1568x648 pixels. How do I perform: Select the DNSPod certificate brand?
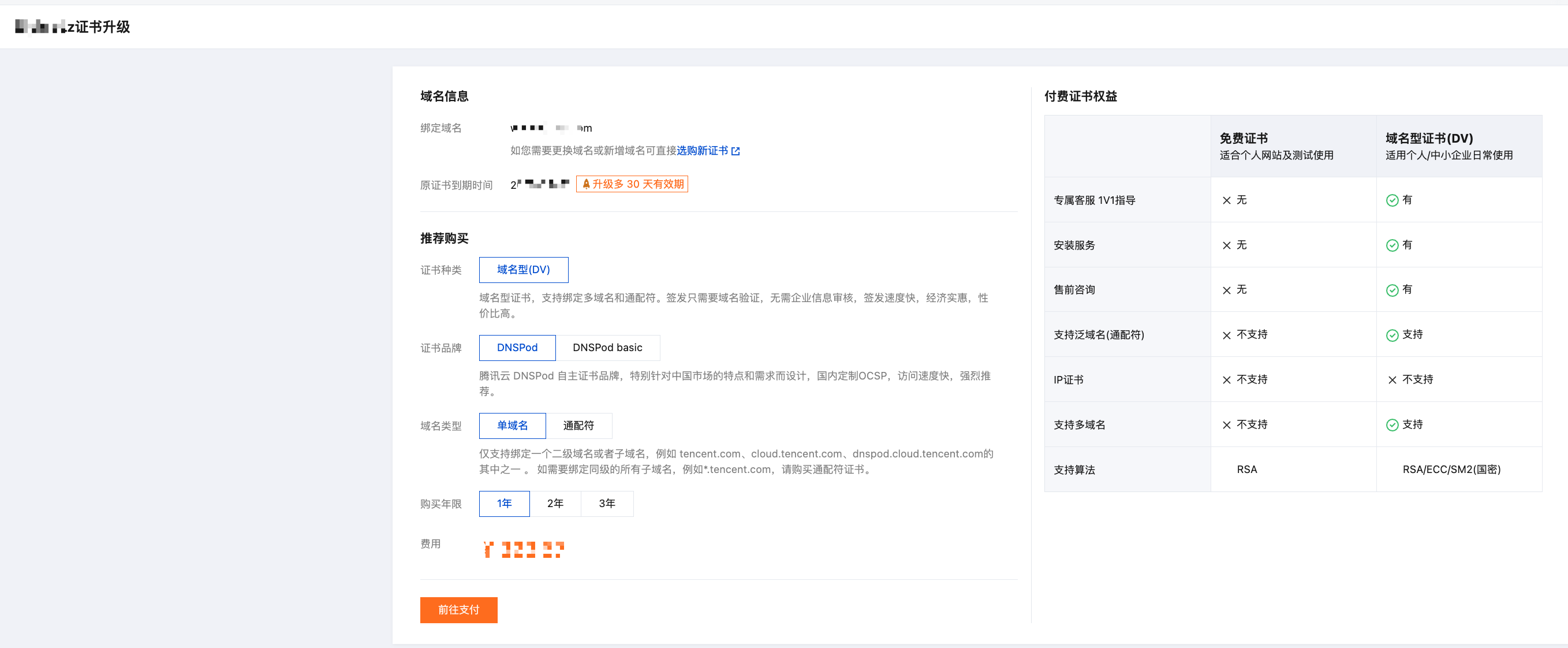517,348
